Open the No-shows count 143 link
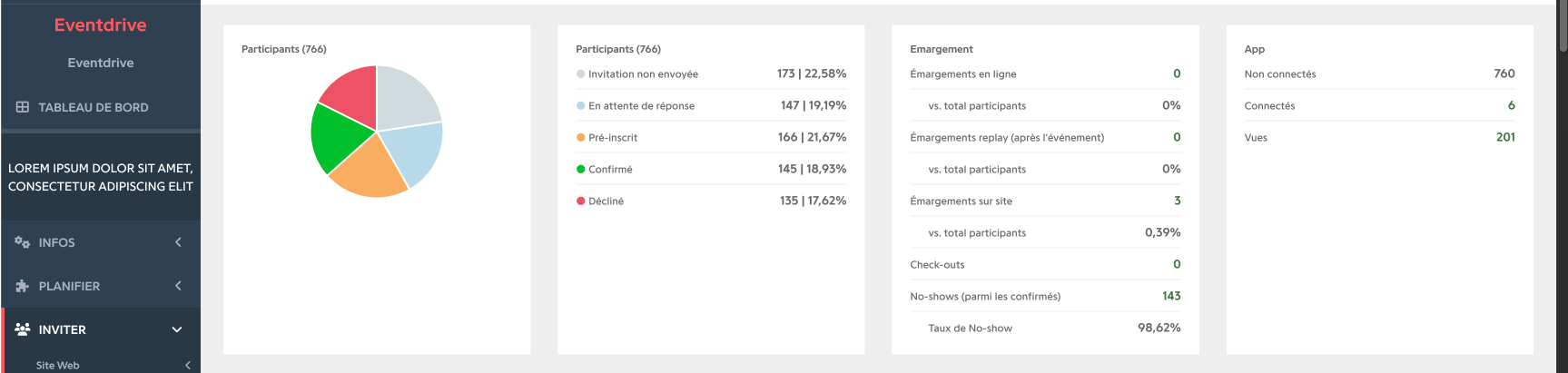The width and height of the screenshot is (1568, 373). coord(1171,296)
